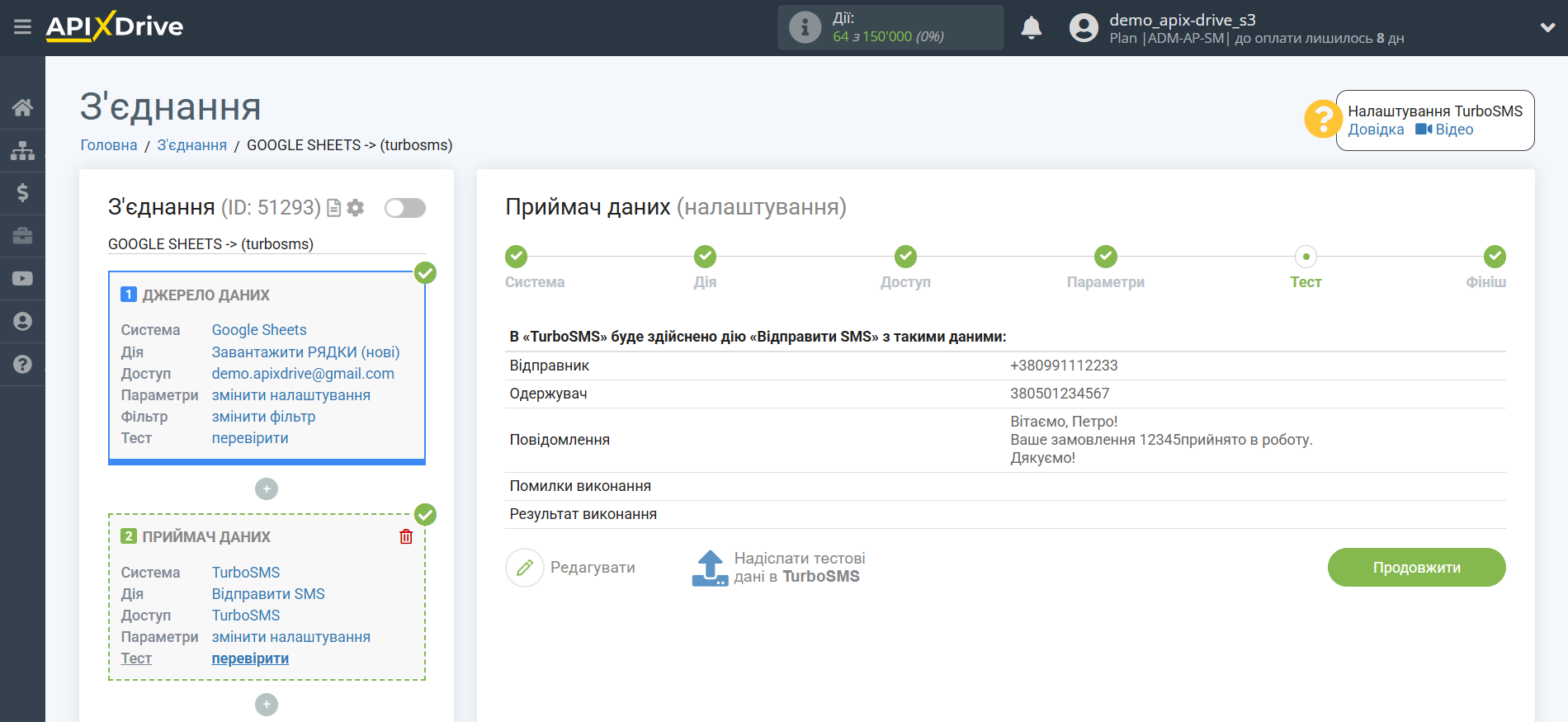Go to Дія wizard step
Screen dimensions: 1568x722
[705, 257]
